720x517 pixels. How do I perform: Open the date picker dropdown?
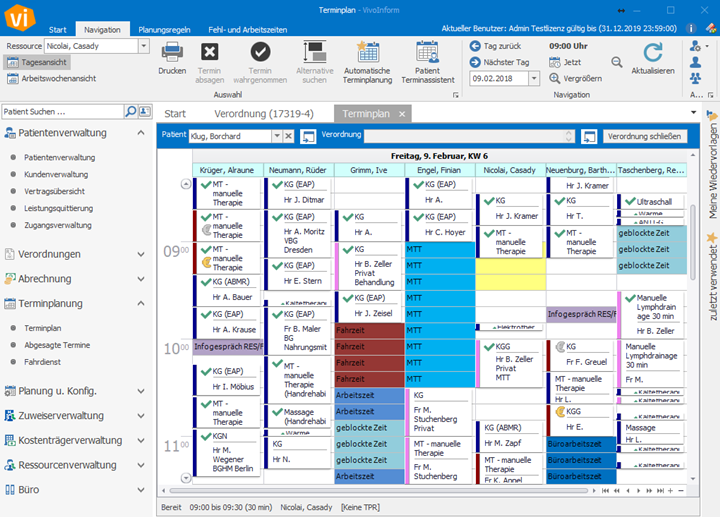tap(534, 79)
